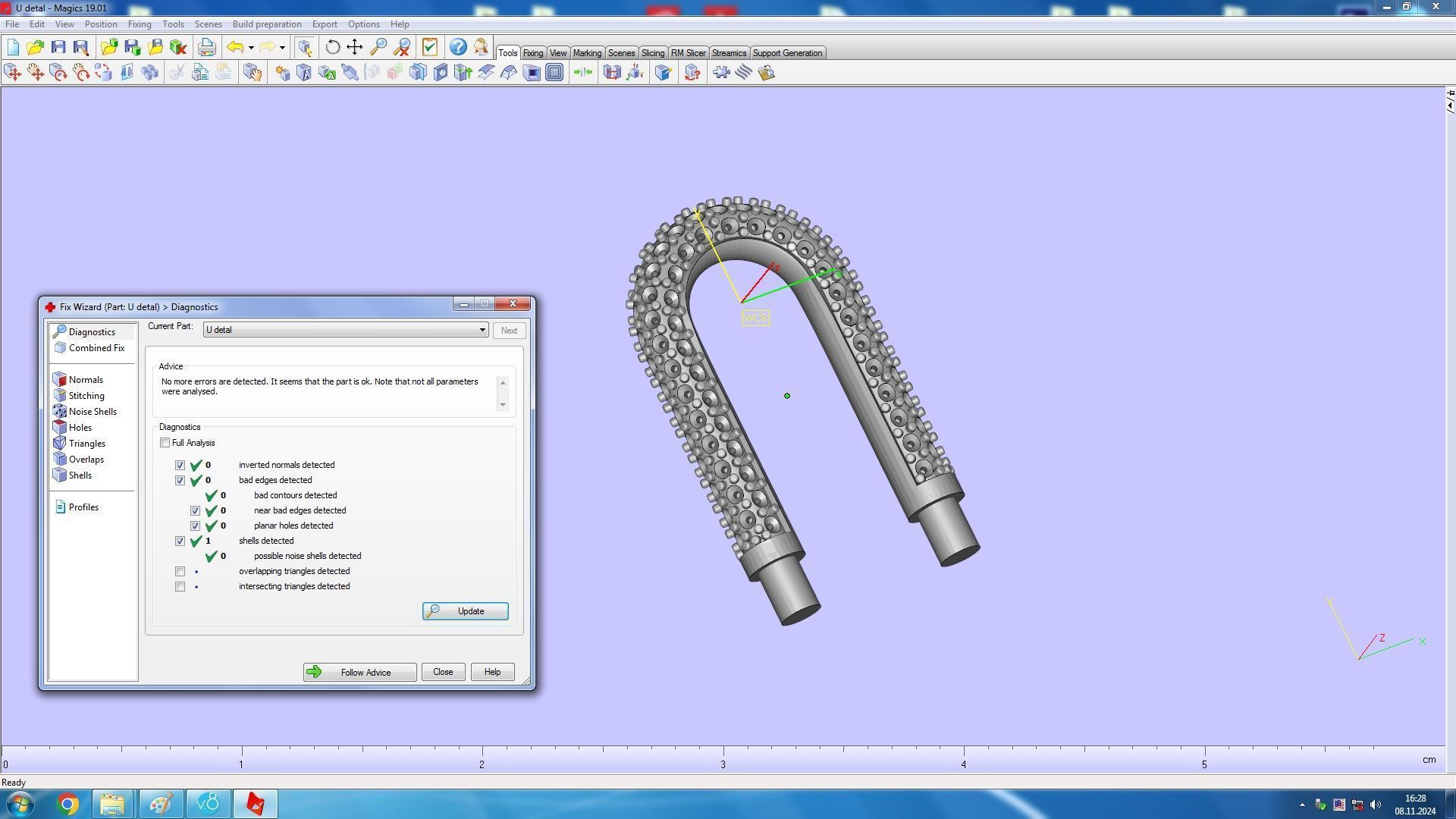The height and width of the screenshot is (819, 1456).
Task: Click the Undo arrow icon
Action: pos(235,48)
